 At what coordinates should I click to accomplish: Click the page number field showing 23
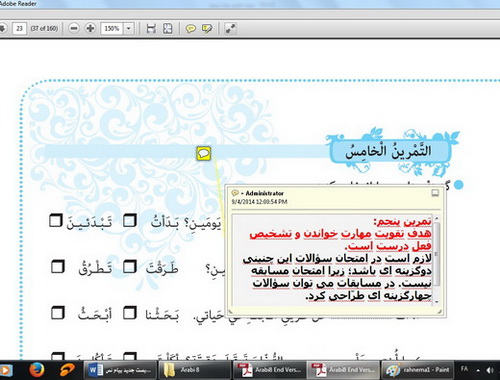point(19,29)
